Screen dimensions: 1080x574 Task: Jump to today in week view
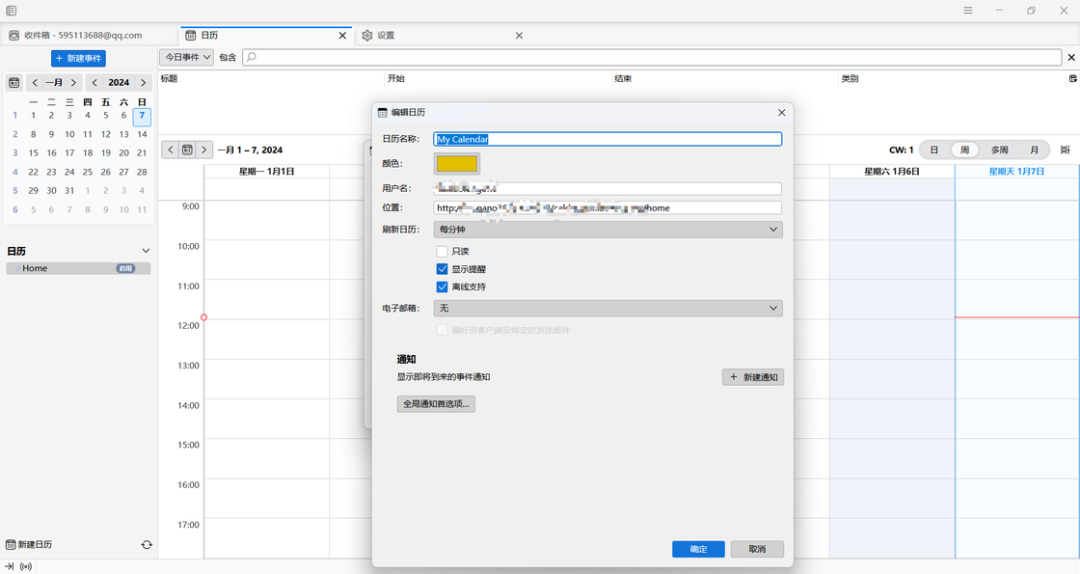coord(187,150)
